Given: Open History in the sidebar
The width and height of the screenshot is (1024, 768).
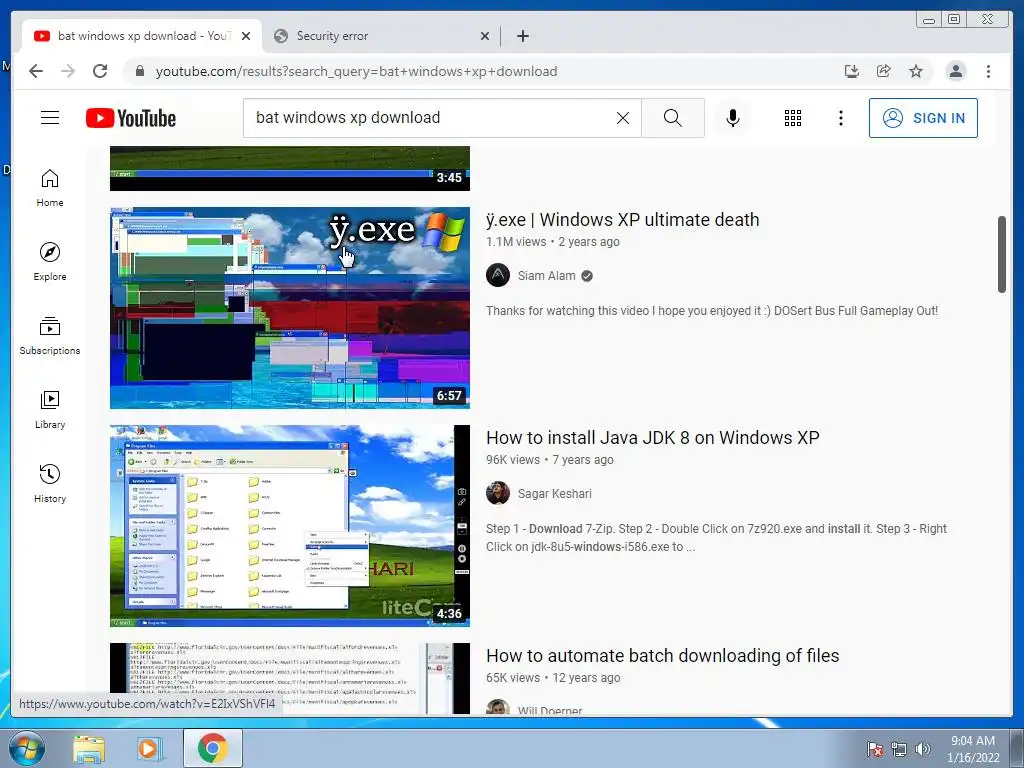Looking at the screenshot, I should pyautogui.click(x=50, y=483).
